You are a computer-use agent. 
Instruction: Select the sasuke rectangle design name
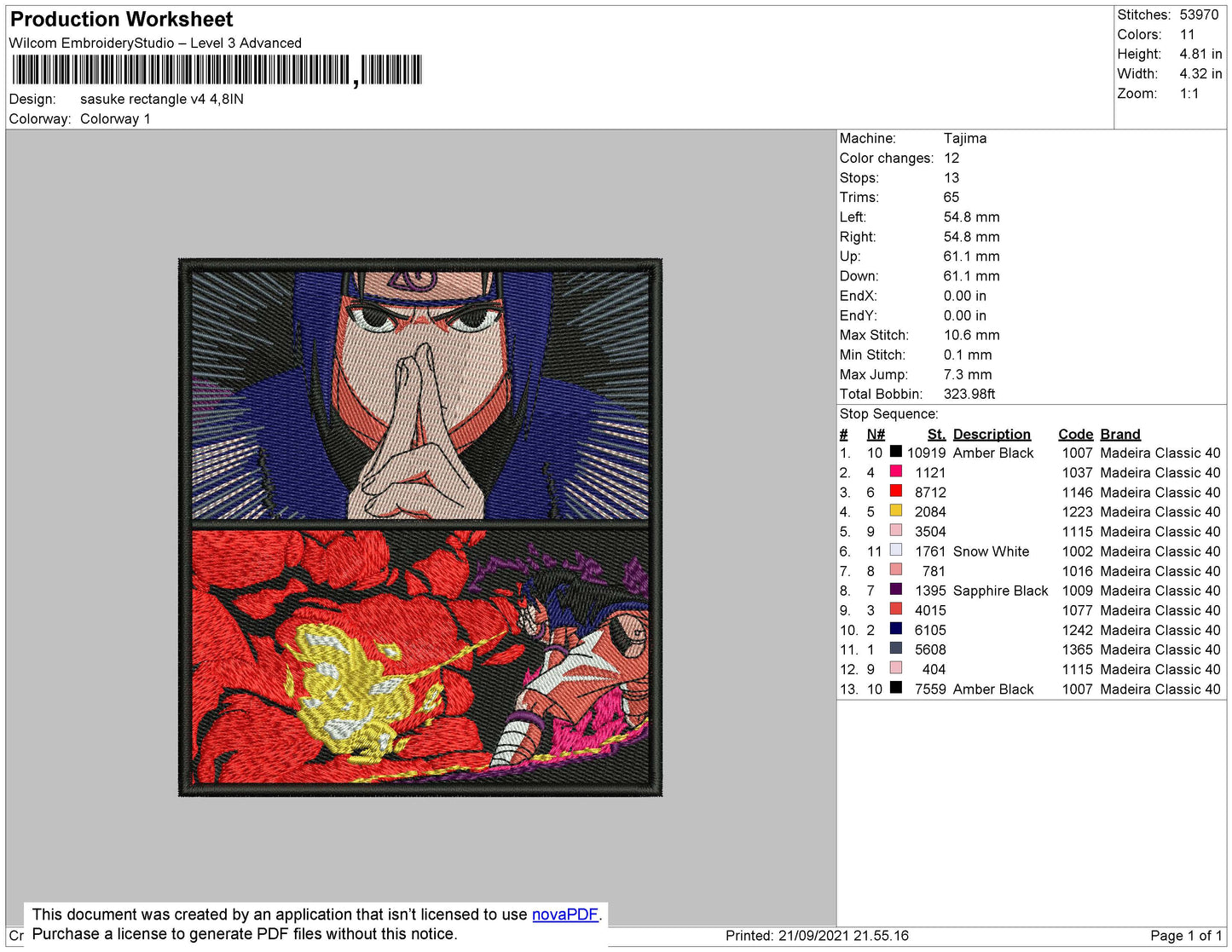point(162,99)
